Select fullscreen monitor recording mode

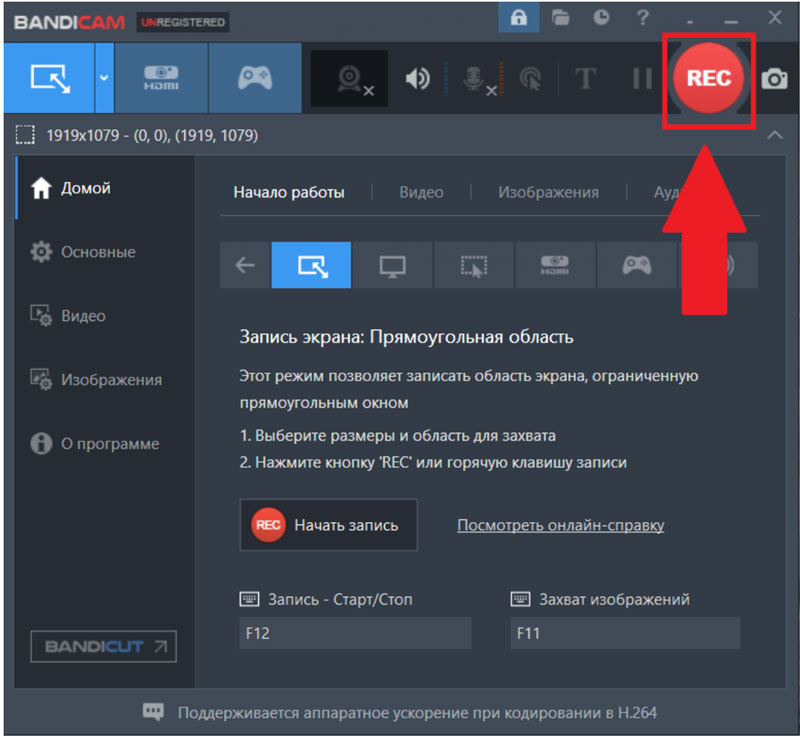[392, 265]
